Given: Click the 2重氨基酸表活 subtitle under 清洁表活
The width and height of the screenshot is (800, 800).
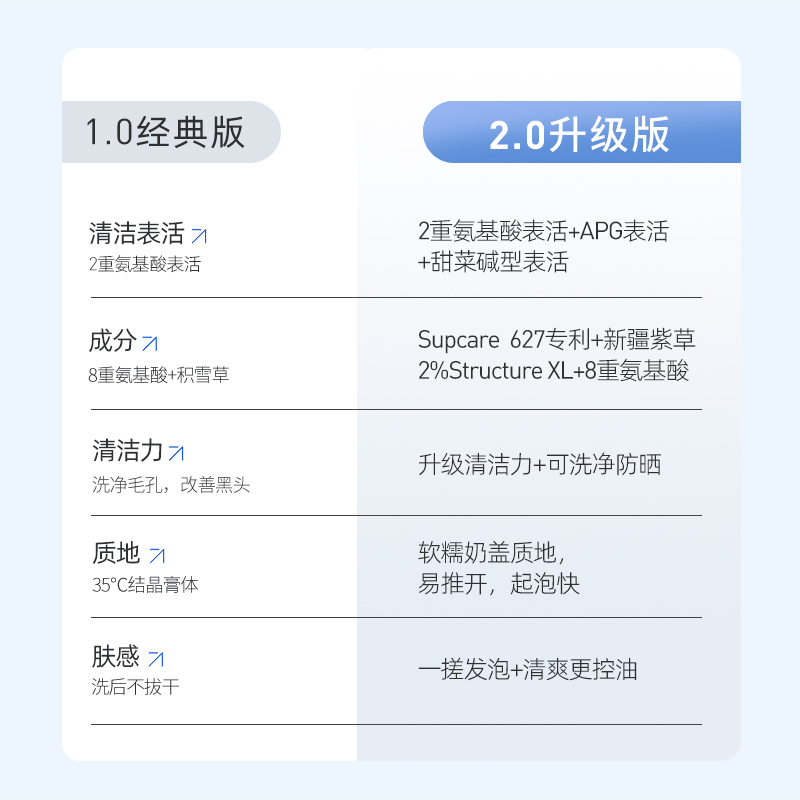Looking at the screenshot, I should click(x=145, y=264).
